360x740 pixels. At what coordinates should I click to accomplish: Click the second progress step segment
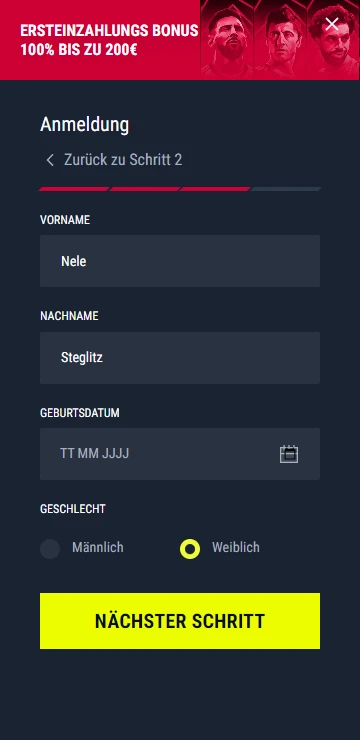(145, 189)
